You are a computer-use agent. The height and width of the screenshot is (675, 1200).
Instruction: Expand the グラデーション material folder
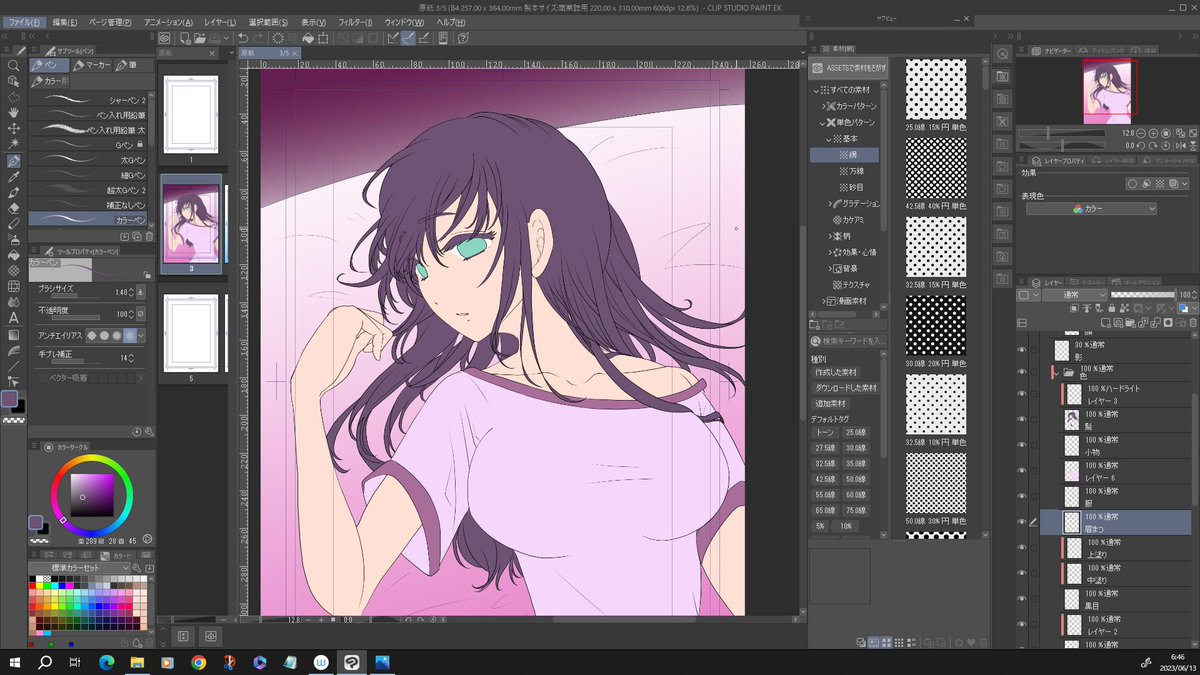pos(832,204)
